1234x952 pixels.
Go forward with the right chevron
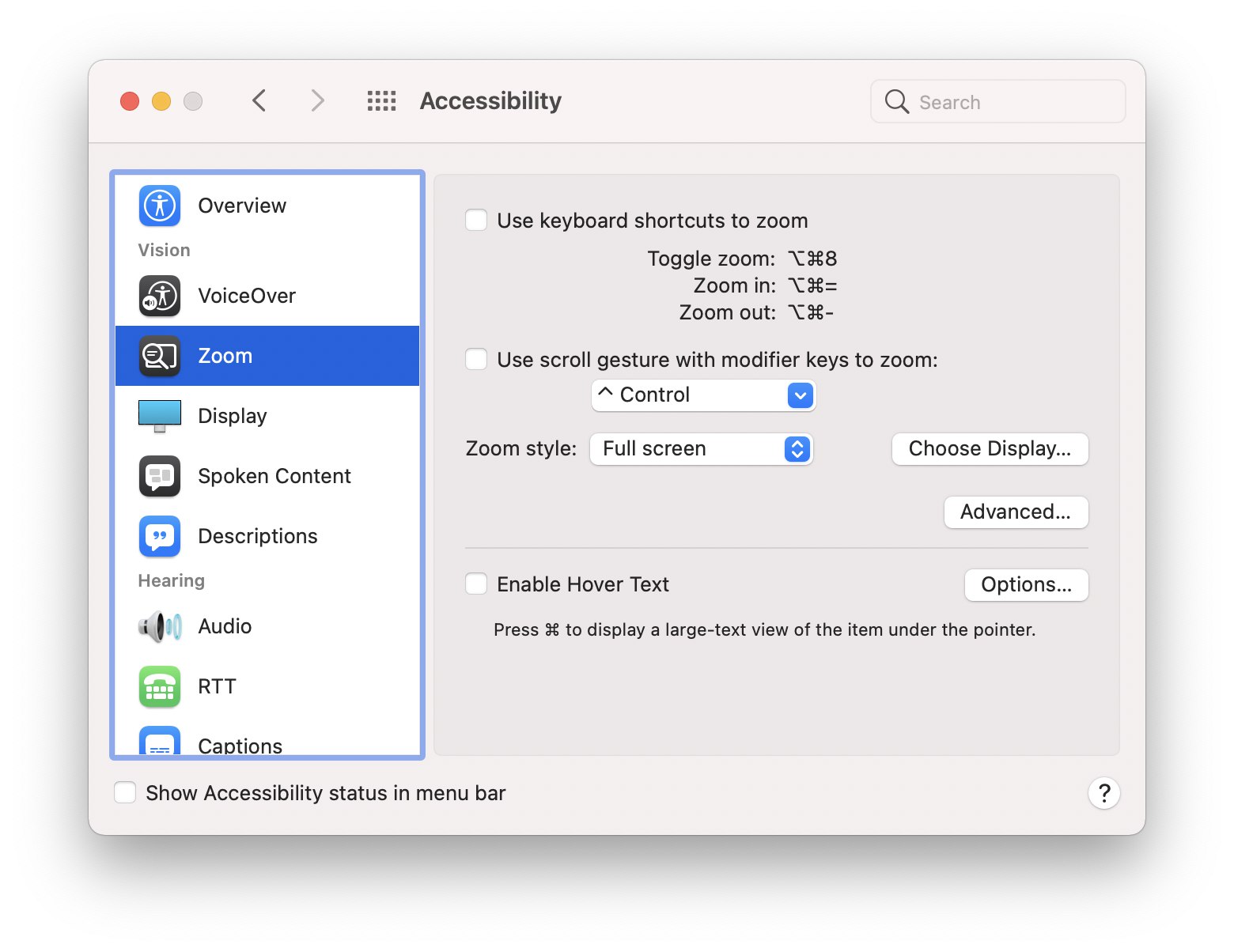pos(317,100)
